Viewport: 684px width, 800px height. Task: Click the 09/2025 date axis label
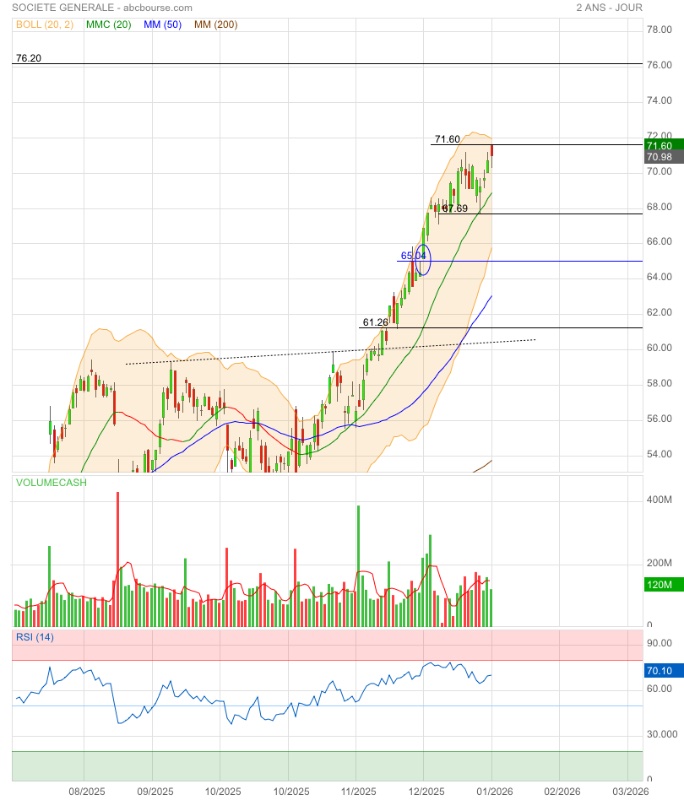[x=155, y=791]
